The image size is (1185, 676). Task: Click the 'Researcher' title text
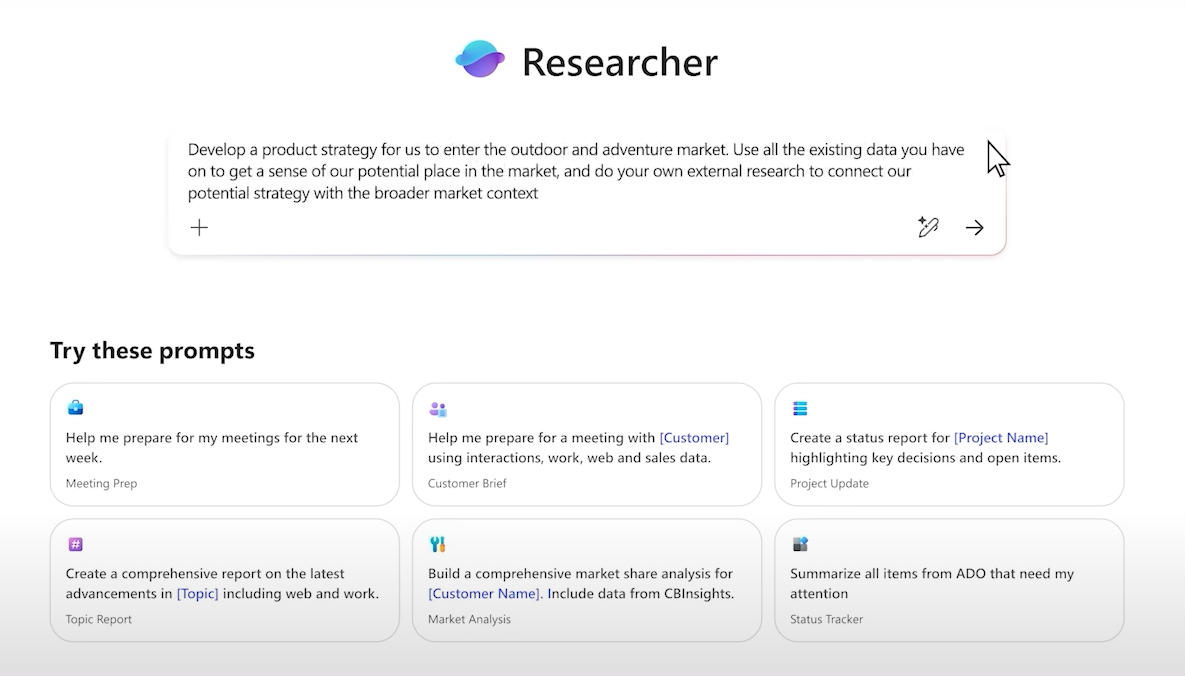(620, 62)
